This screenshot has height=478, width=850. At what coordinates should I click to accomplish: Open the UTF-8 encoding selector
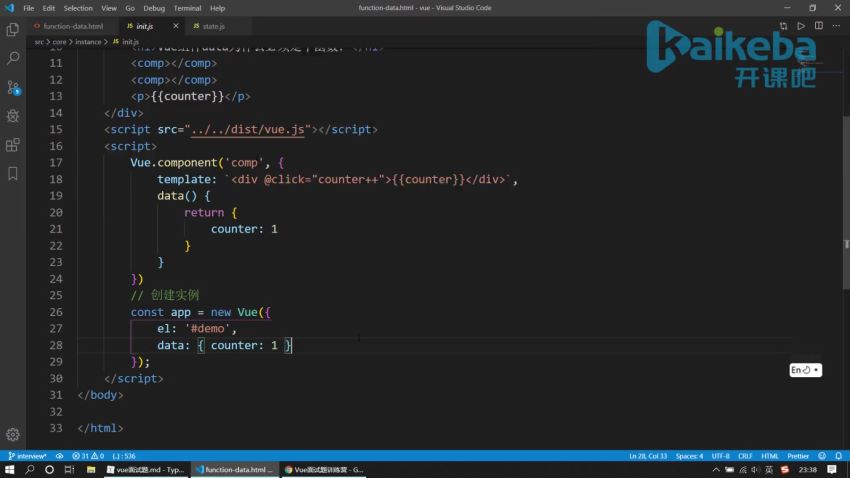720,456
